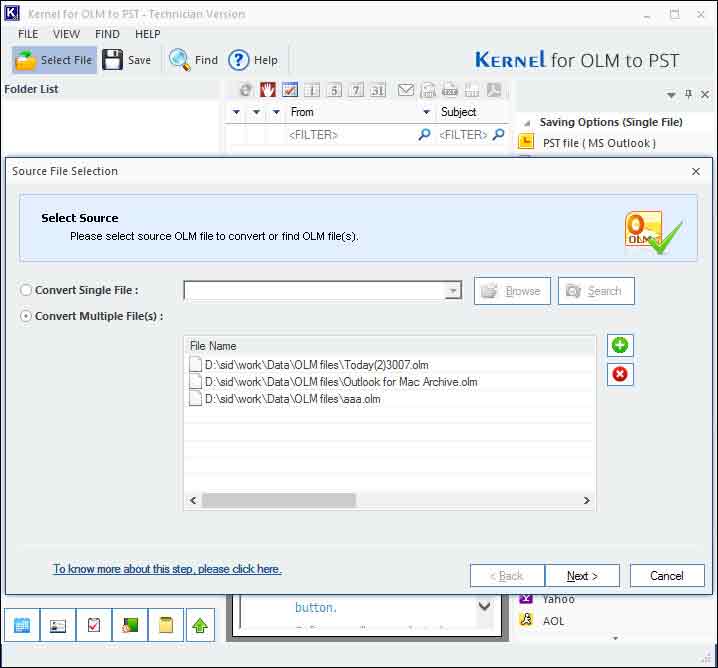Click the grayed-out icon right of the envelope
Viewport: 718px width, 668px height.
pyautogui.click(x=428, y=90)
